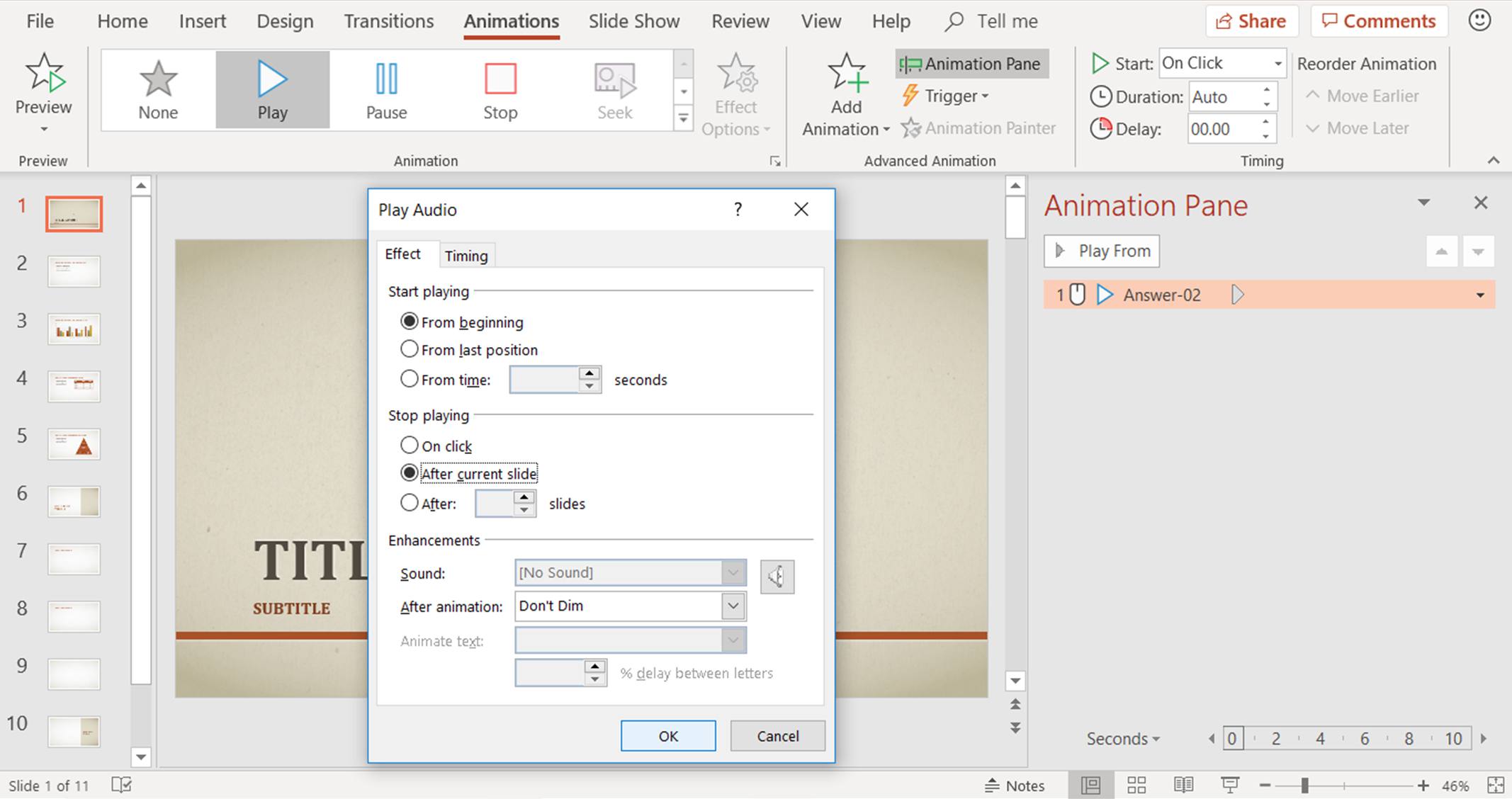Viewport: 1512px width, 799px height.
Task: Select From beginning radio button
Action: pos(409,321)
